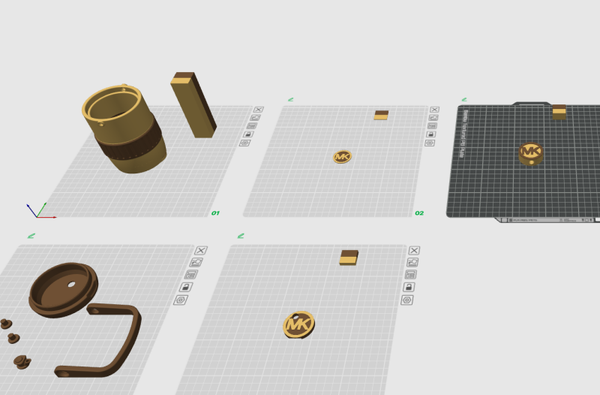Remove plate 02 using its X icon

[x=435, y=109]
